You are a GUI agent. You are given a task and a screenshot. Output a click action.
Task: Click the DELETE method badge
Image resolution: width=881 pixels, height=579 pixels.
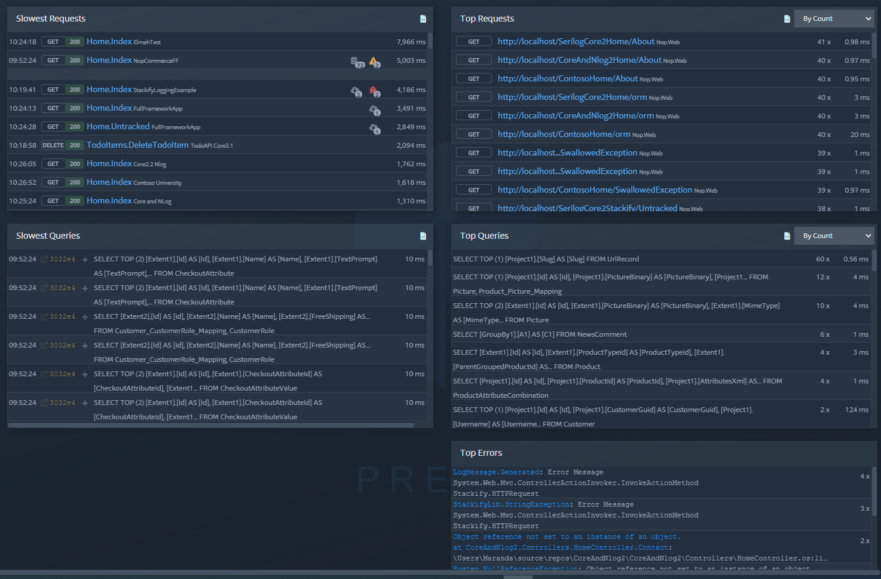tap(53, 145)
